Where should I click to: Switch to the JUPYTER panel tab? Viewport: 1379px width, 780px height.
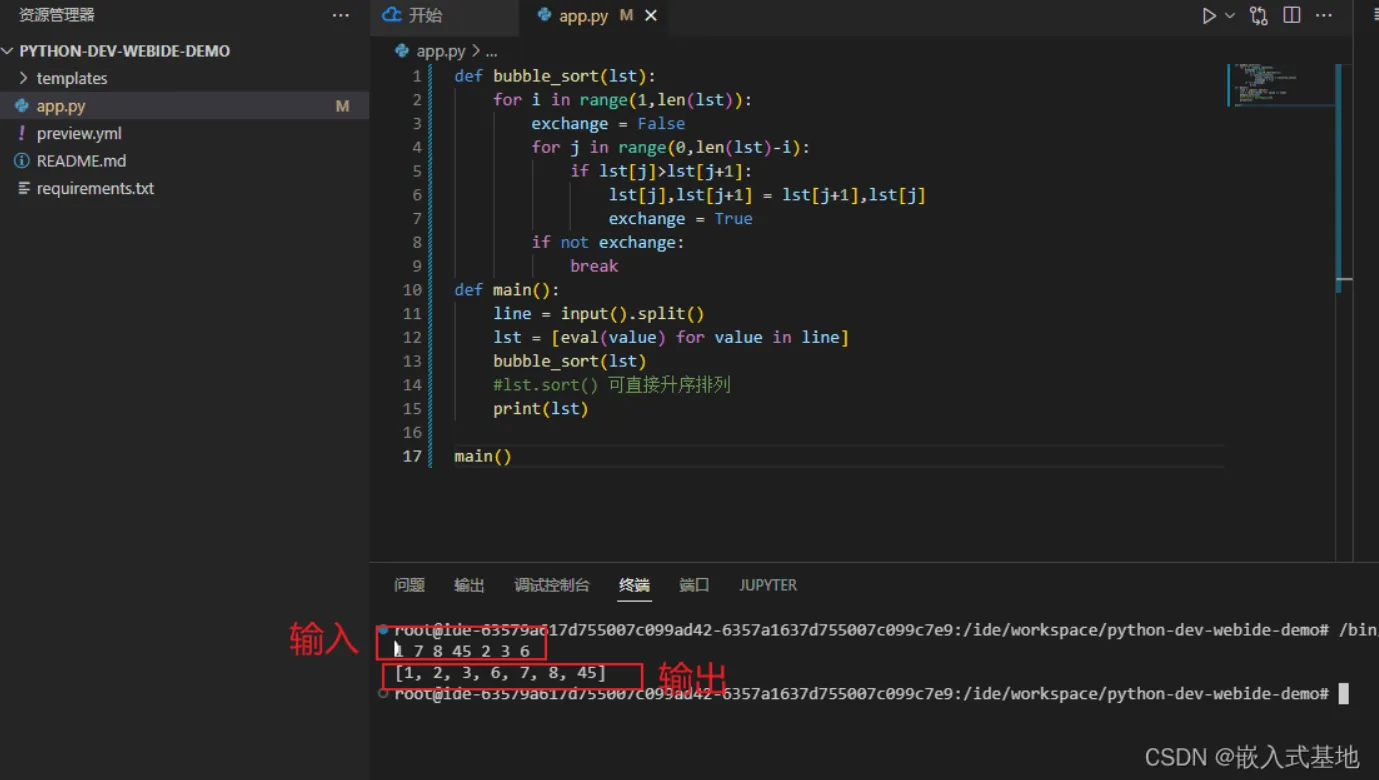768,585
